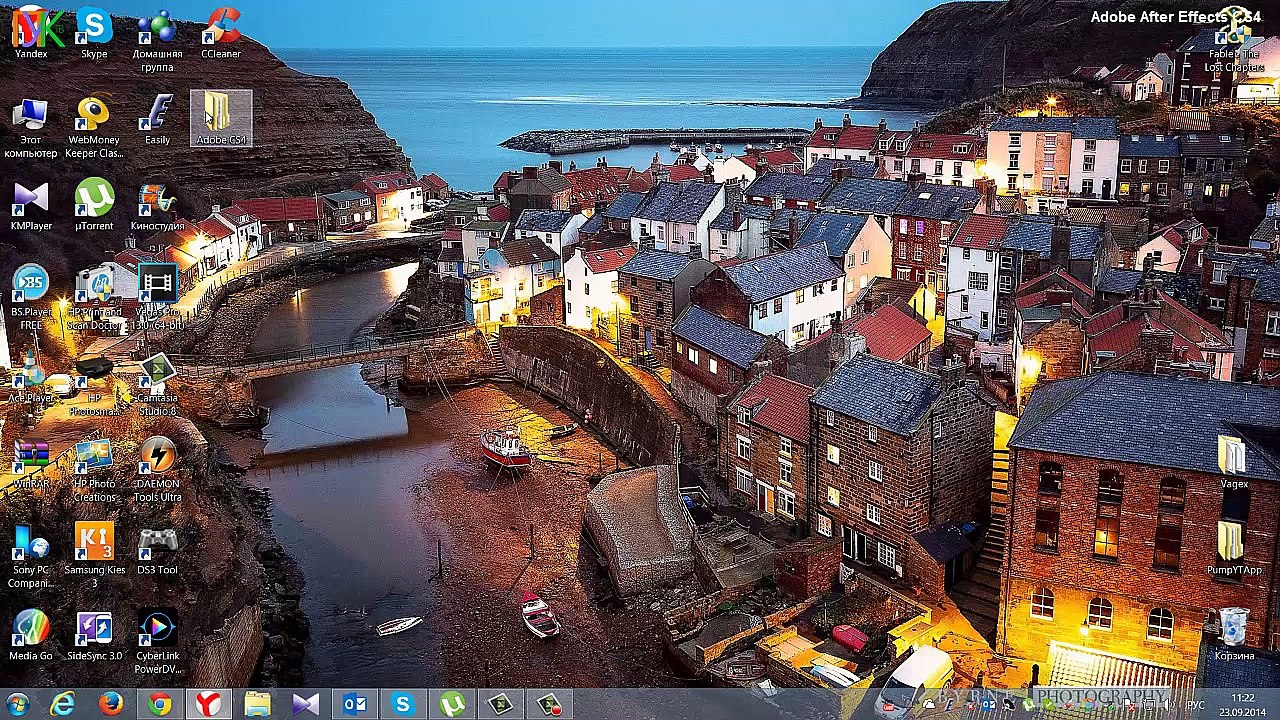Open File Explorer from the taskbar

click(257, 705)
